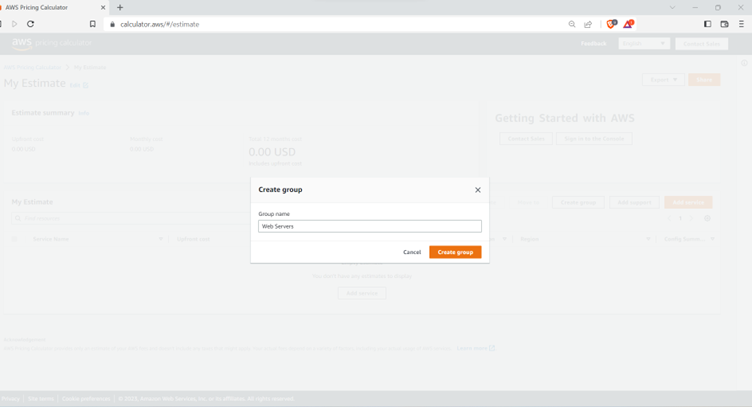The height and width of the screenshot is (407, 752).
Task: Click the orange Create group button
Action: [x=455, y=252]
